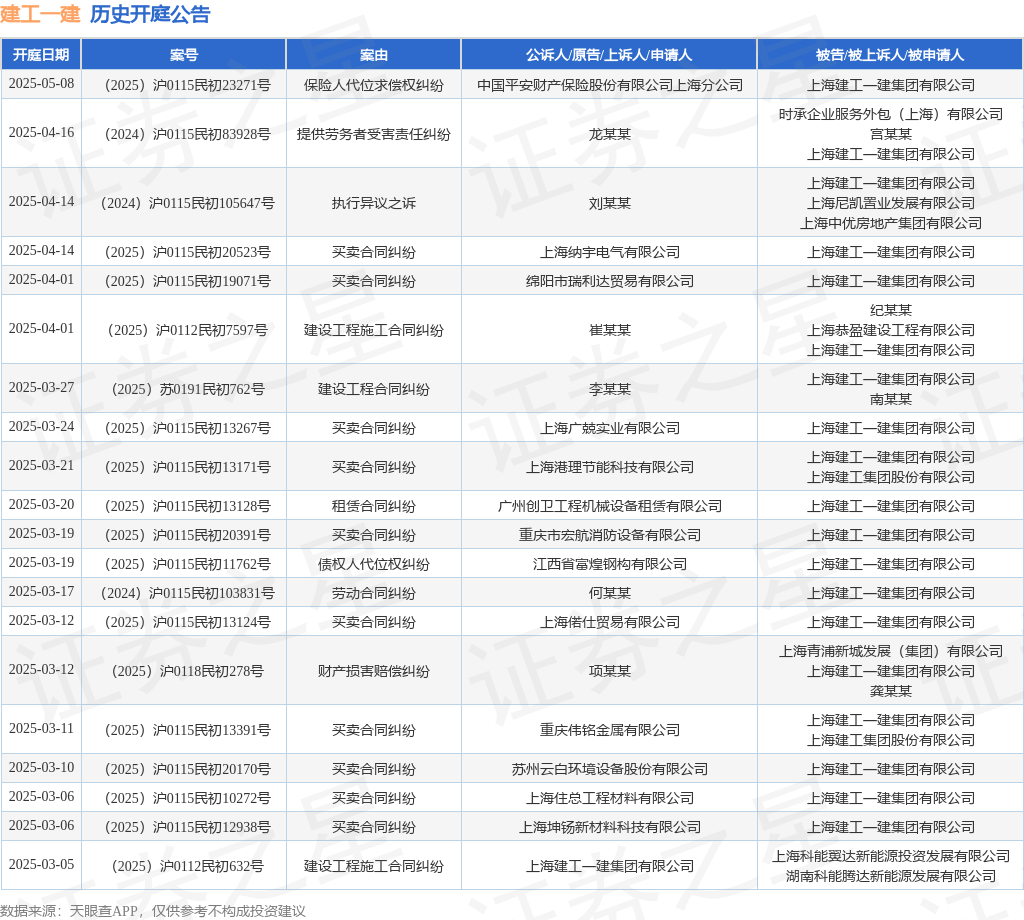This screenshot has width=1024, height=920.
Task: Select case number (2025)沪0115民初20523号
Action: pyautogui.click(x=187, y=252)
